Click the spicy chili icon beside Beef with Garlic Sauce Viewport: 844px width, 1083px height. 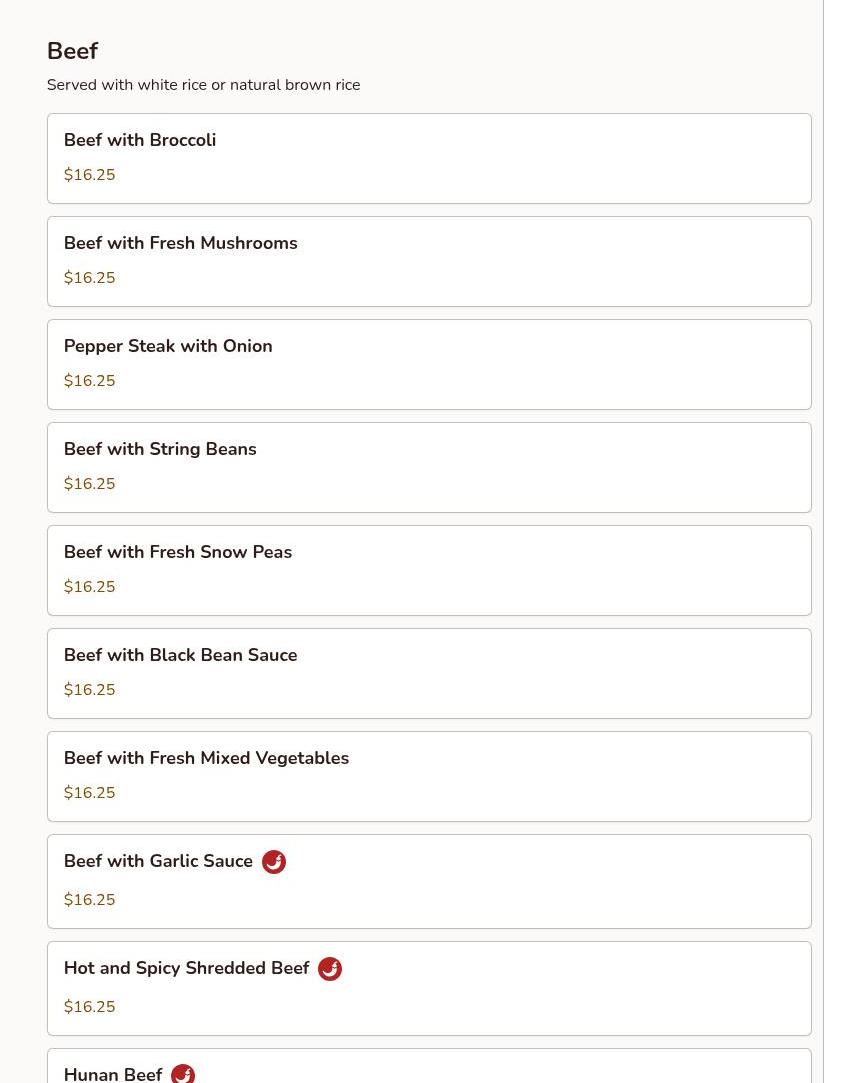click(274, 861)
